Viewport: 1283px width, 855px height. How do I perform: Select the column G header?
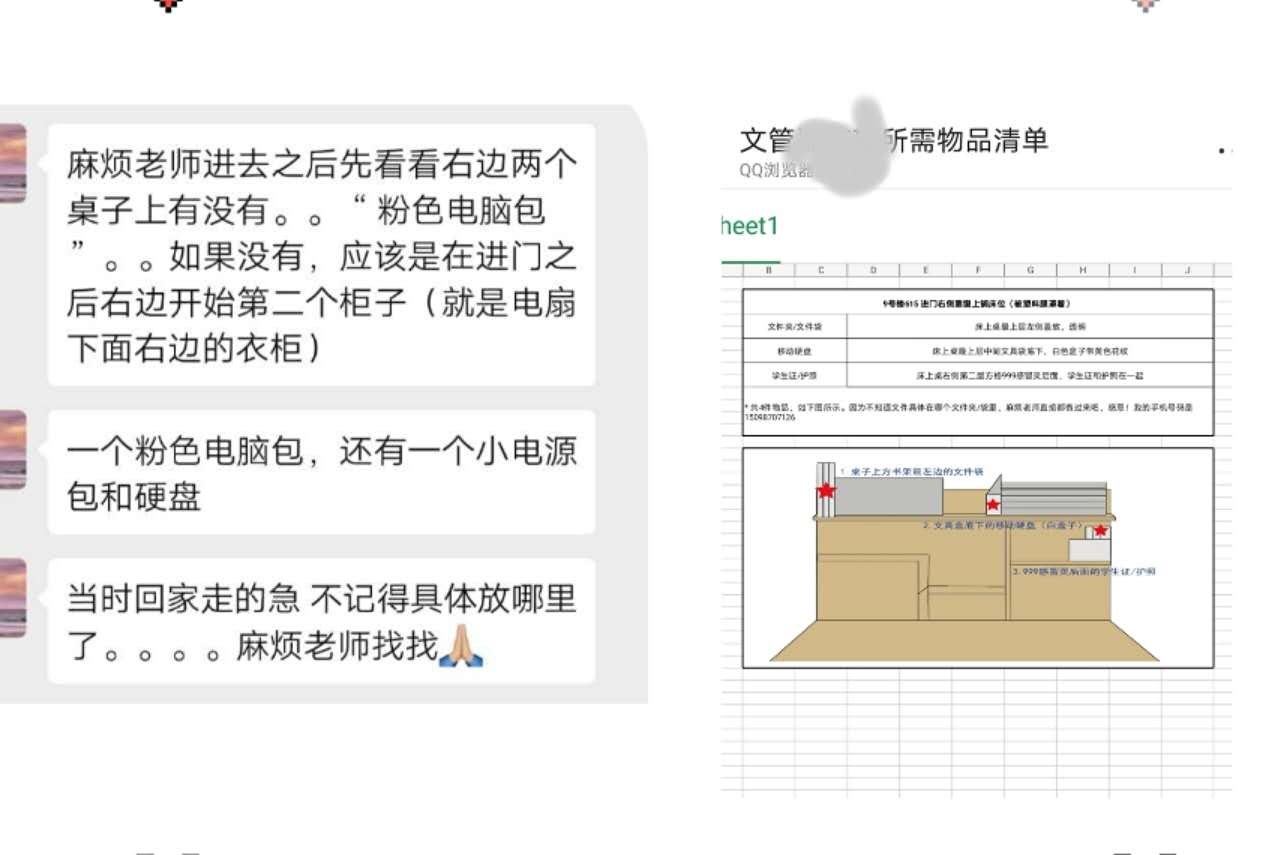(1030, 270)
